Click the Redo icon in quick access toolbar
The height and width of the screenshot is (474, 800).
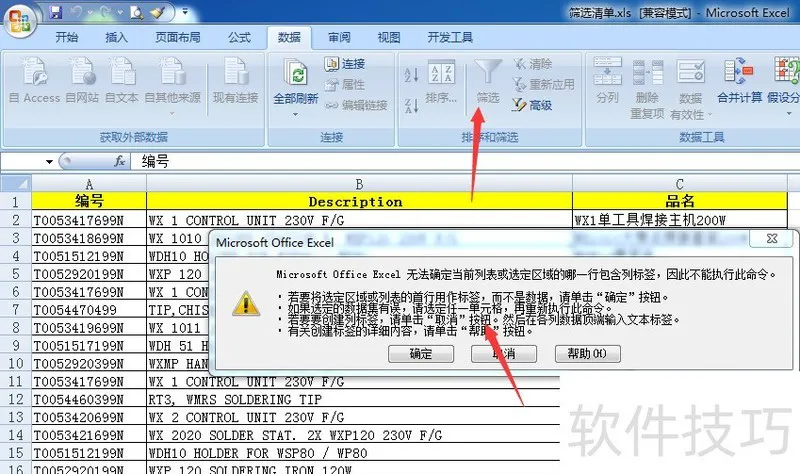point(106,12)
